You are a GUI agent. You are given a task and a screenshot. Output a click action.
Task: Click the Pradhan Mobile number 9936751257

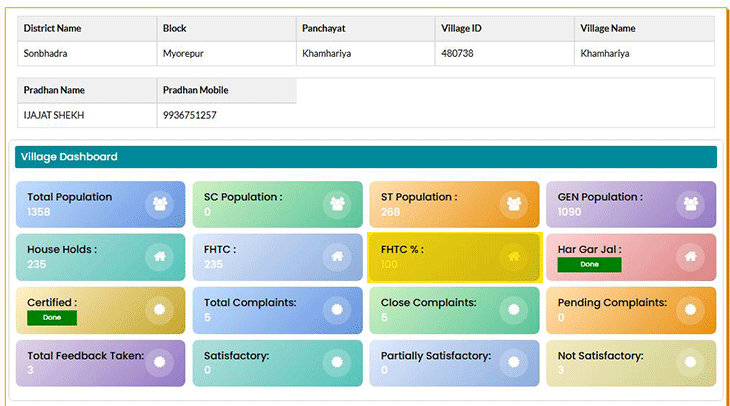pos(190,115)
